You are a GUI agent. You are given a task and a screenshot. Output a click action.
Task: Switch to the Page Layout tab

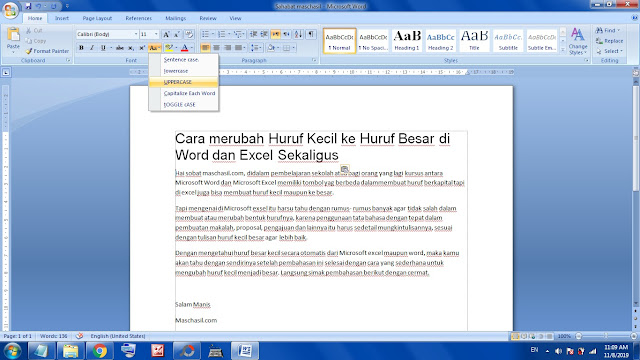pyautogui.click(x=97, y=18)
